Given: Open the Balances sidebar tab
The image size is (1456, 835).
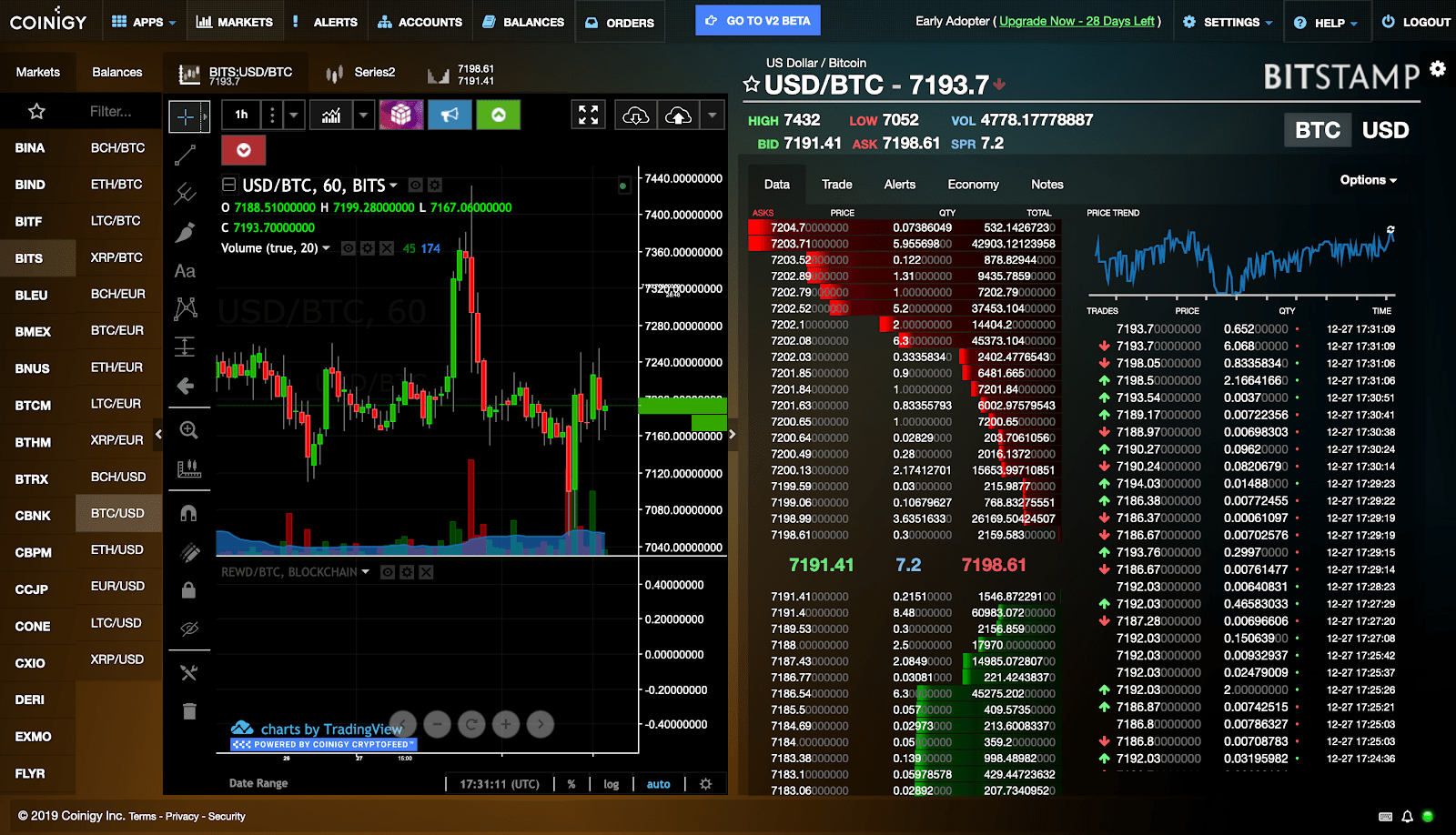Looking at the screenshot, I should point(117,72).
